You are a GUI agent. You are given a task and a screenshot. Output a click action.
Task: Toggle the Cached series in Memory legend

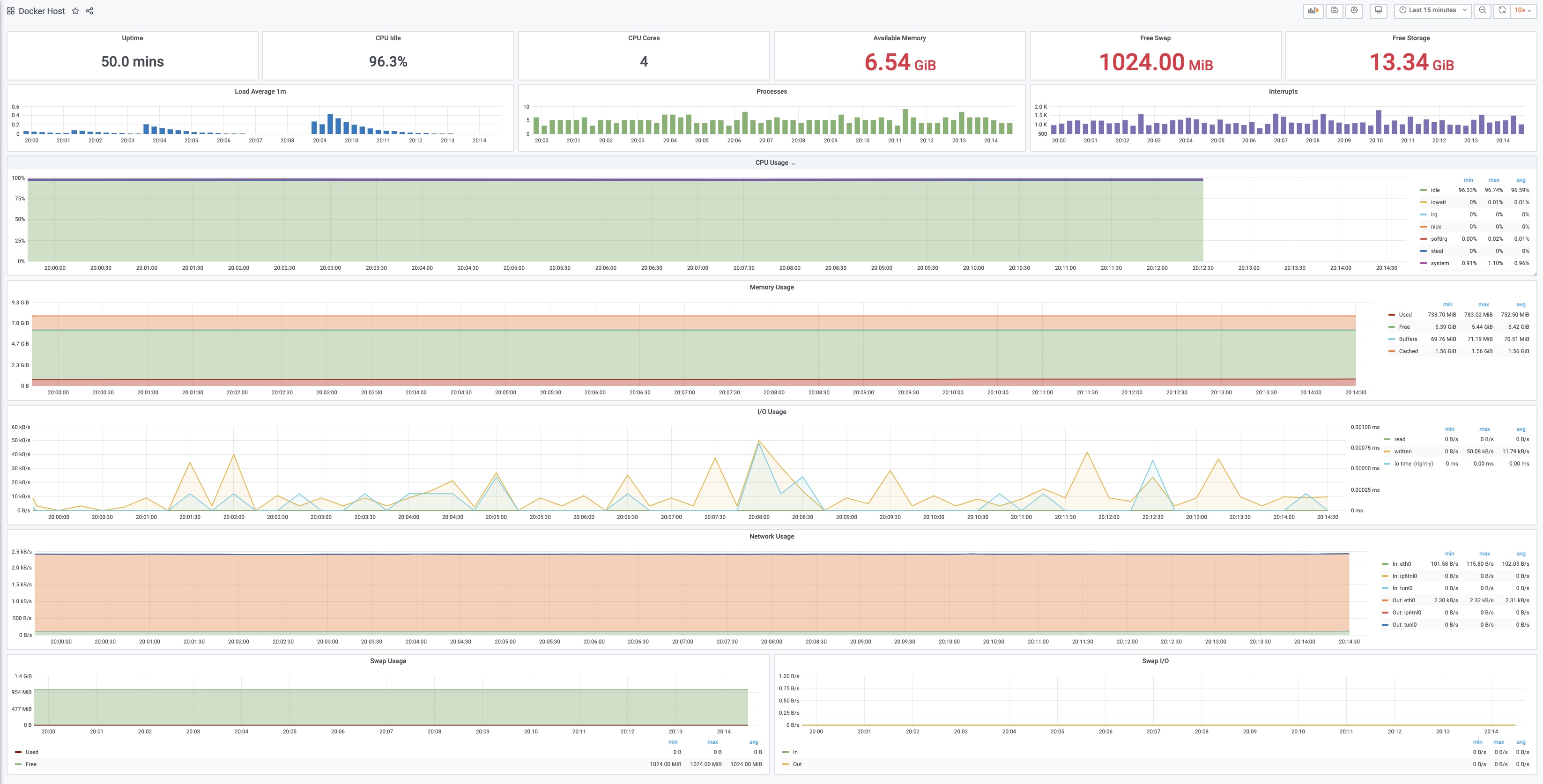[1408, 351]
